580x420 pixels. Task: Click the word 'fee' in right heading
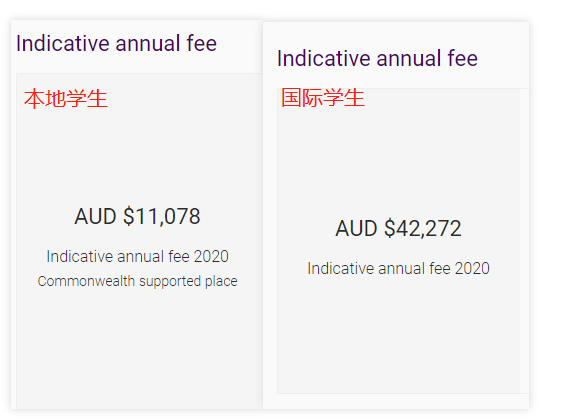pos(463,58)
